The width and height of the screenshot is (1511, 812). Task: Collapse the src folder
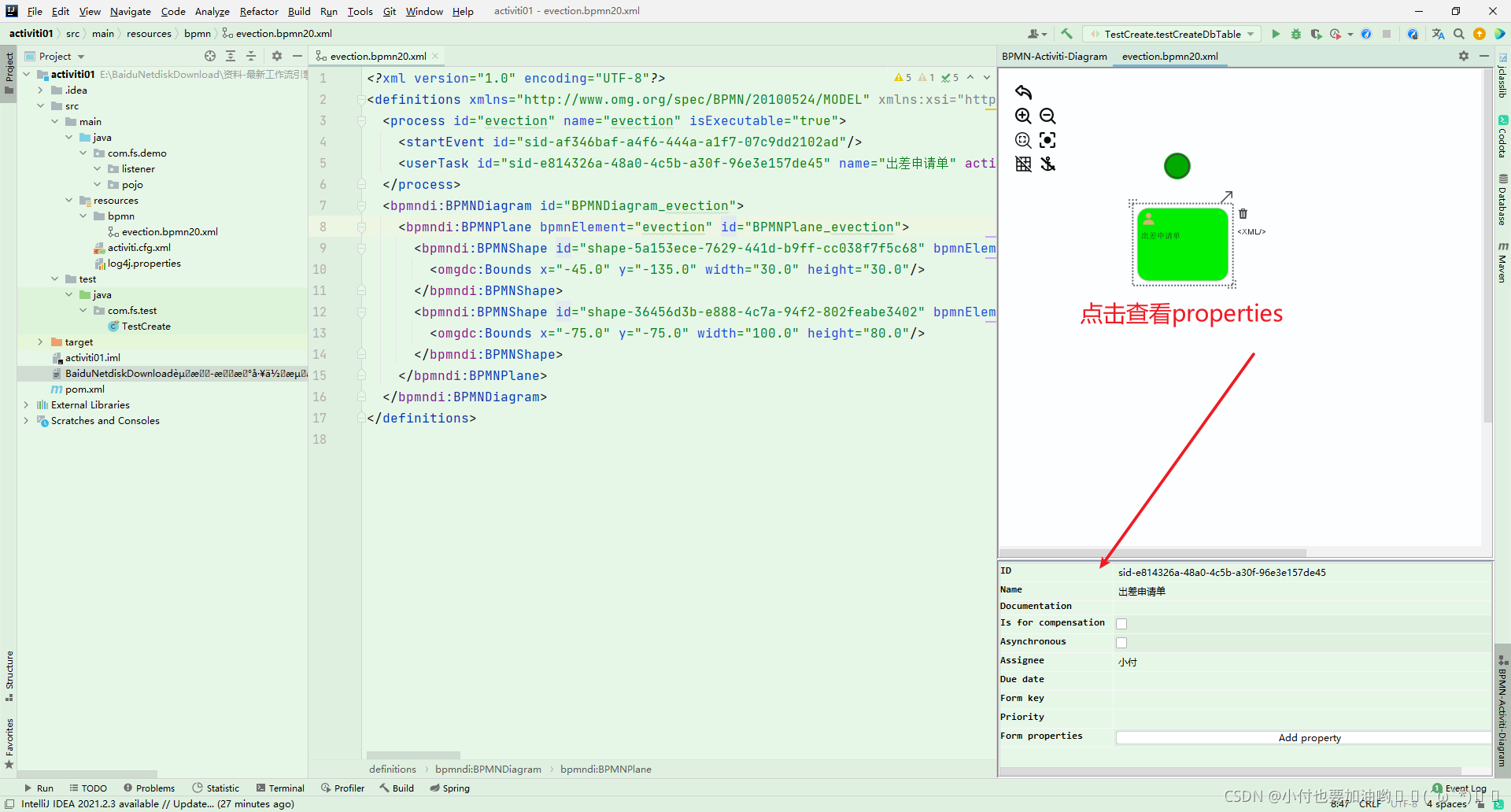pyautogui.click(x=41, y=105)
